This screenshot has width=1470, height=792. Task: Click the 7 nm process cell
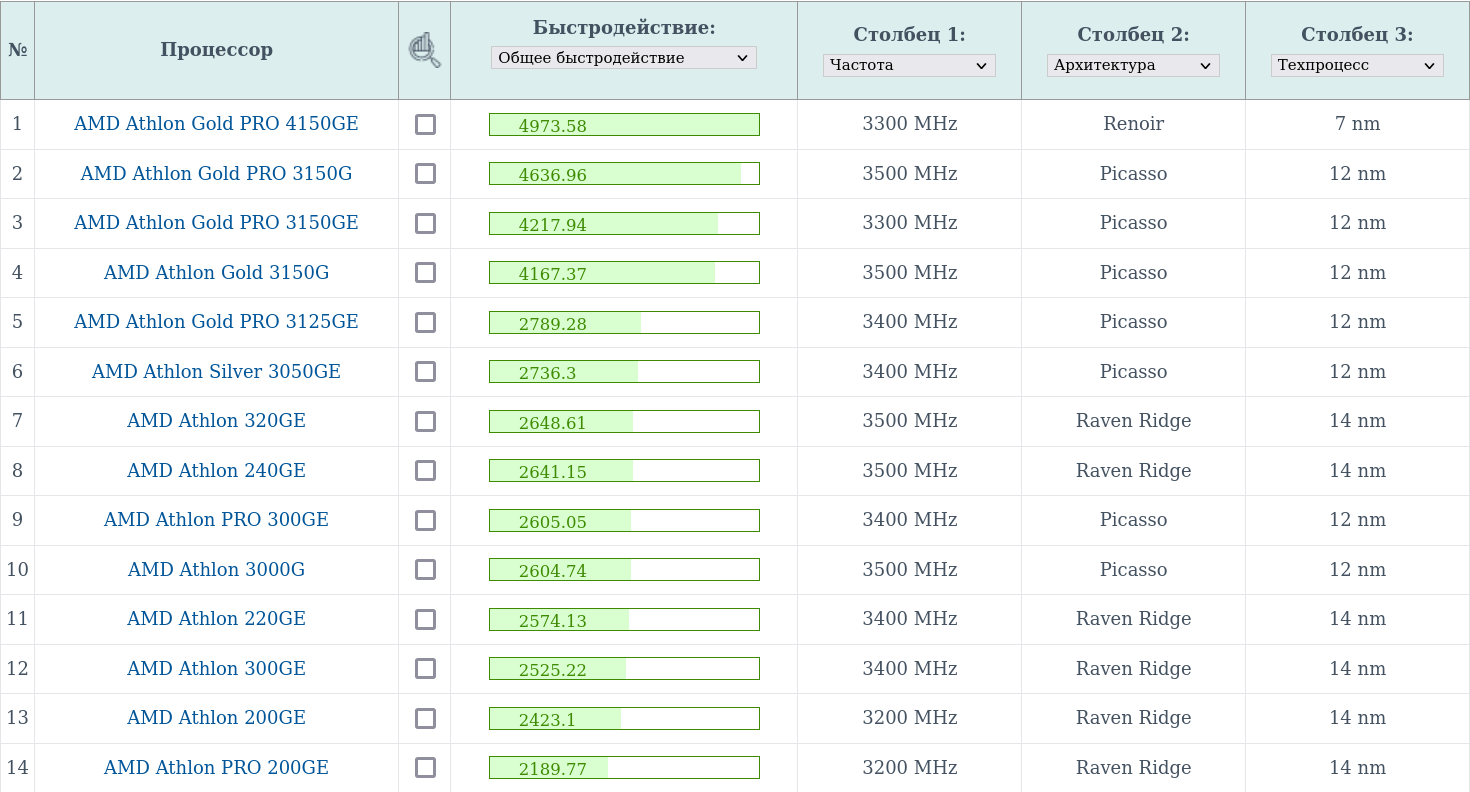pos(1357,124)
